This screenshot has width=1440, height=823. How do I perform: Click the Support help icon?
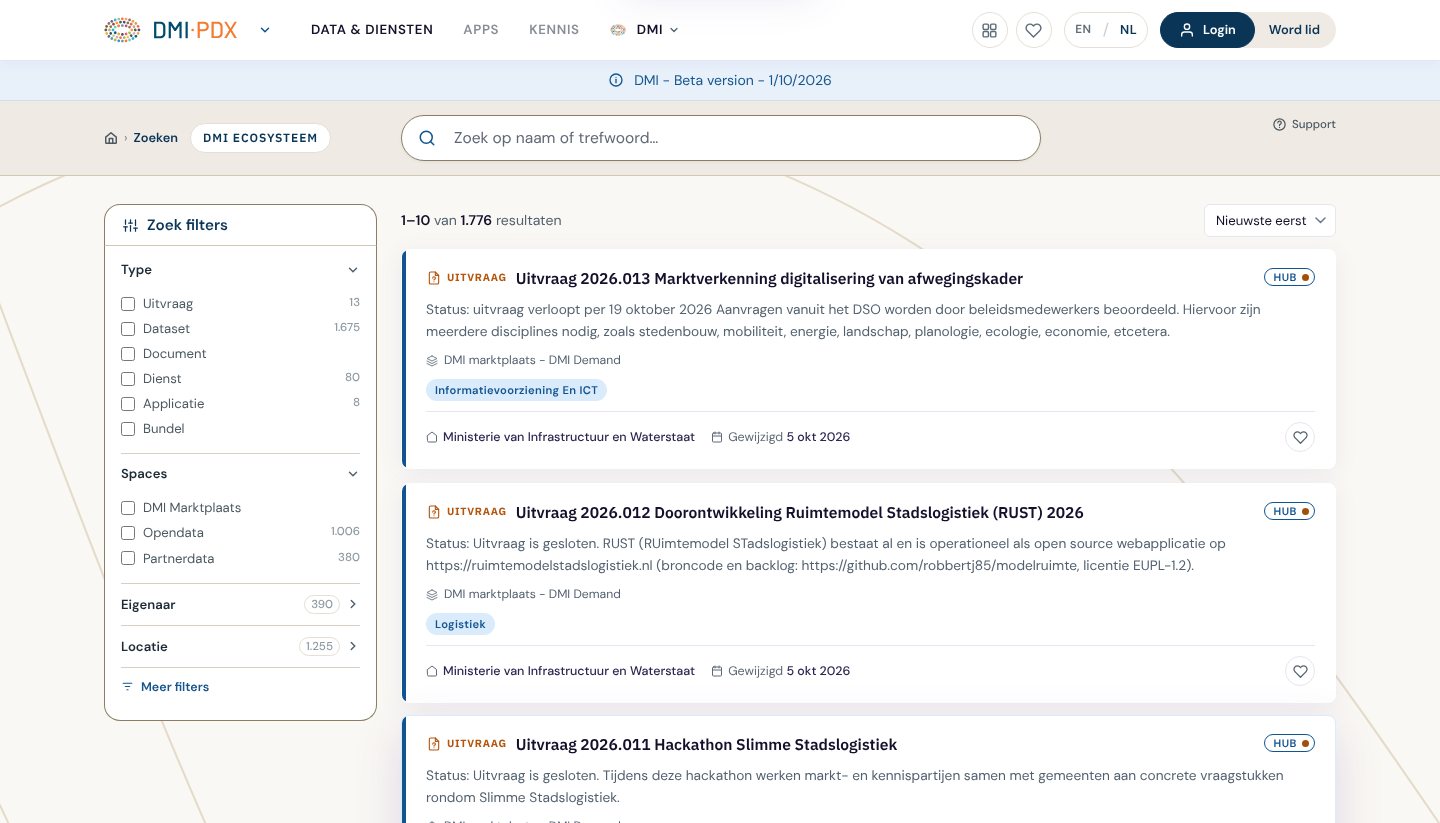(1279, 124)
